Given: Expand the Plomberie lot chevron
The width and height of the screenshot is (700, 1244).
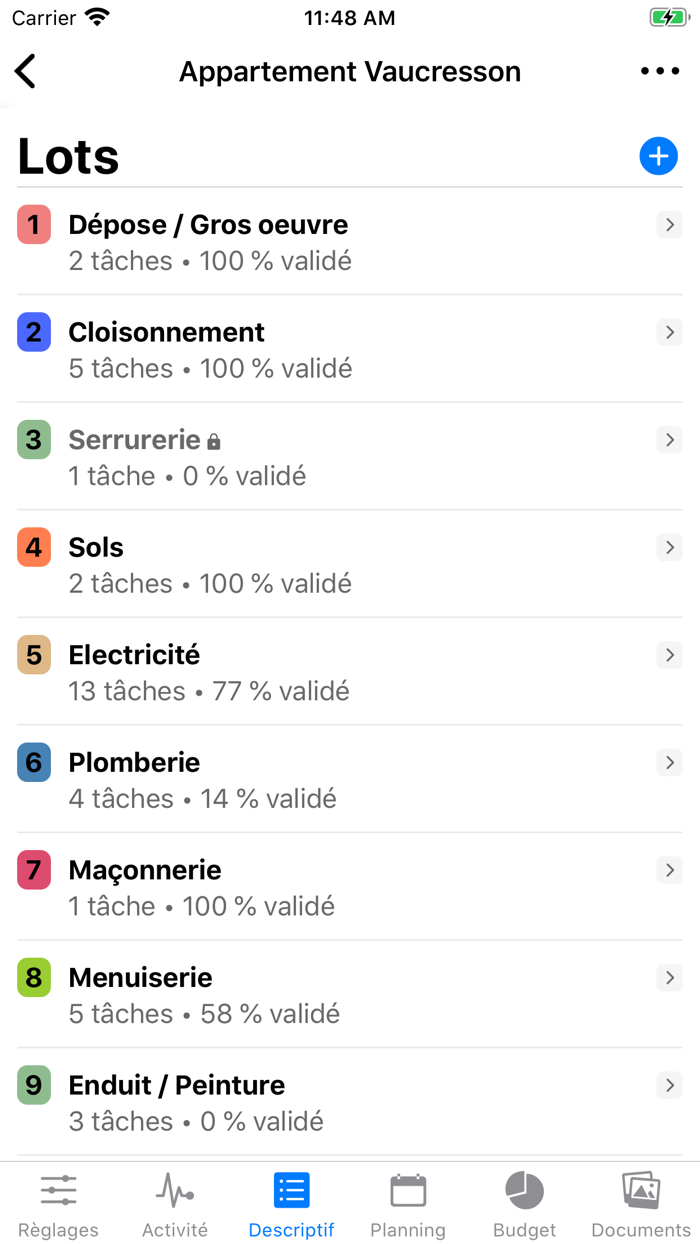Looking at the screenshot, I should pos(669,763).
